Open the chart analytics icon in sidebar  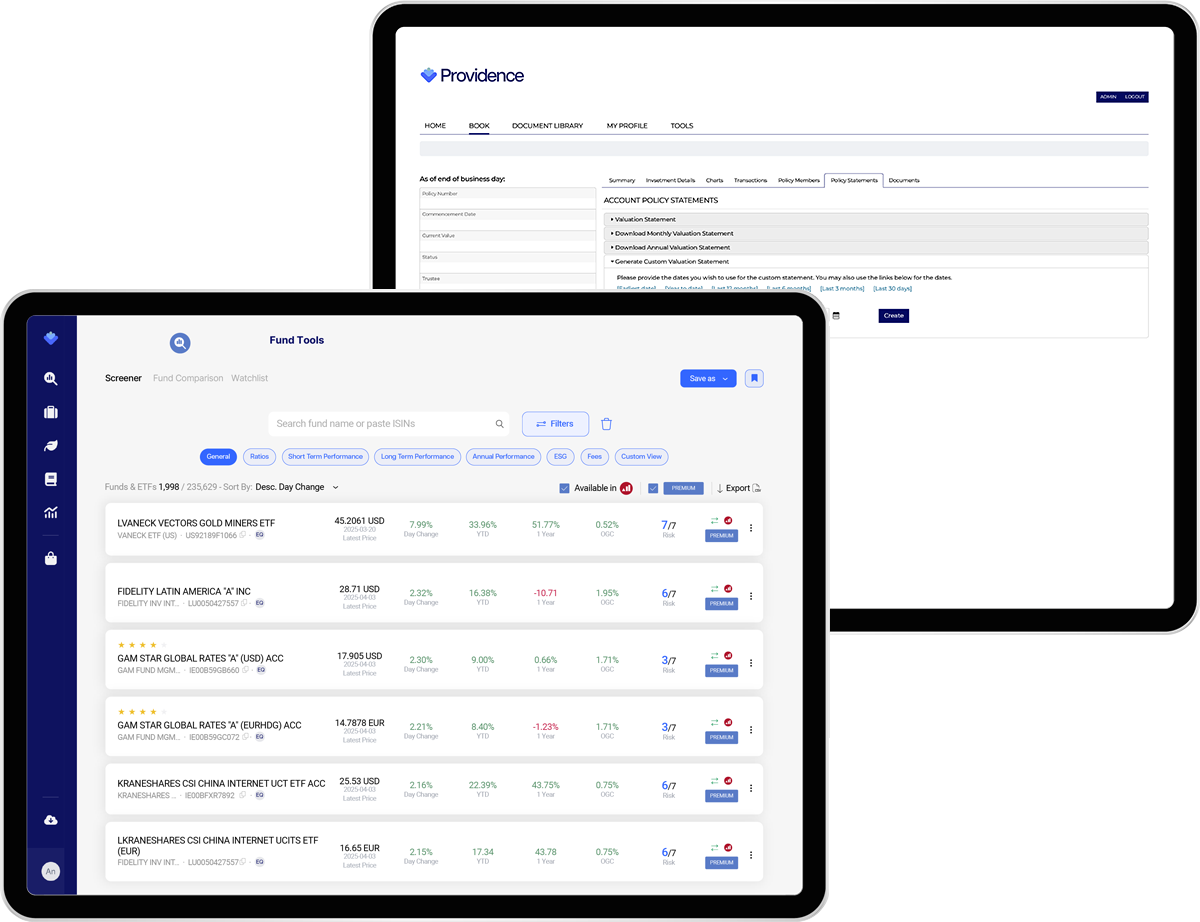(x=51, y=513)
